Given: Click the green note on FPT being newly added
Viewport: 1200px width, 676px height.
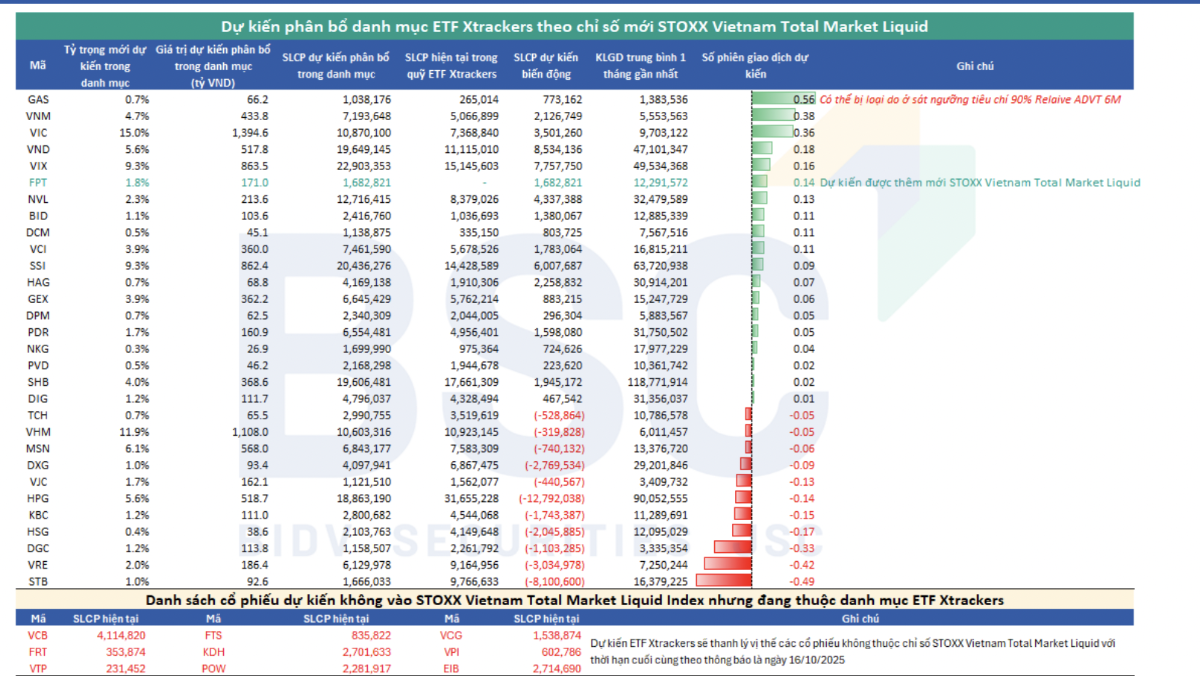Looking at the screenshot, I should pos(979,182).
